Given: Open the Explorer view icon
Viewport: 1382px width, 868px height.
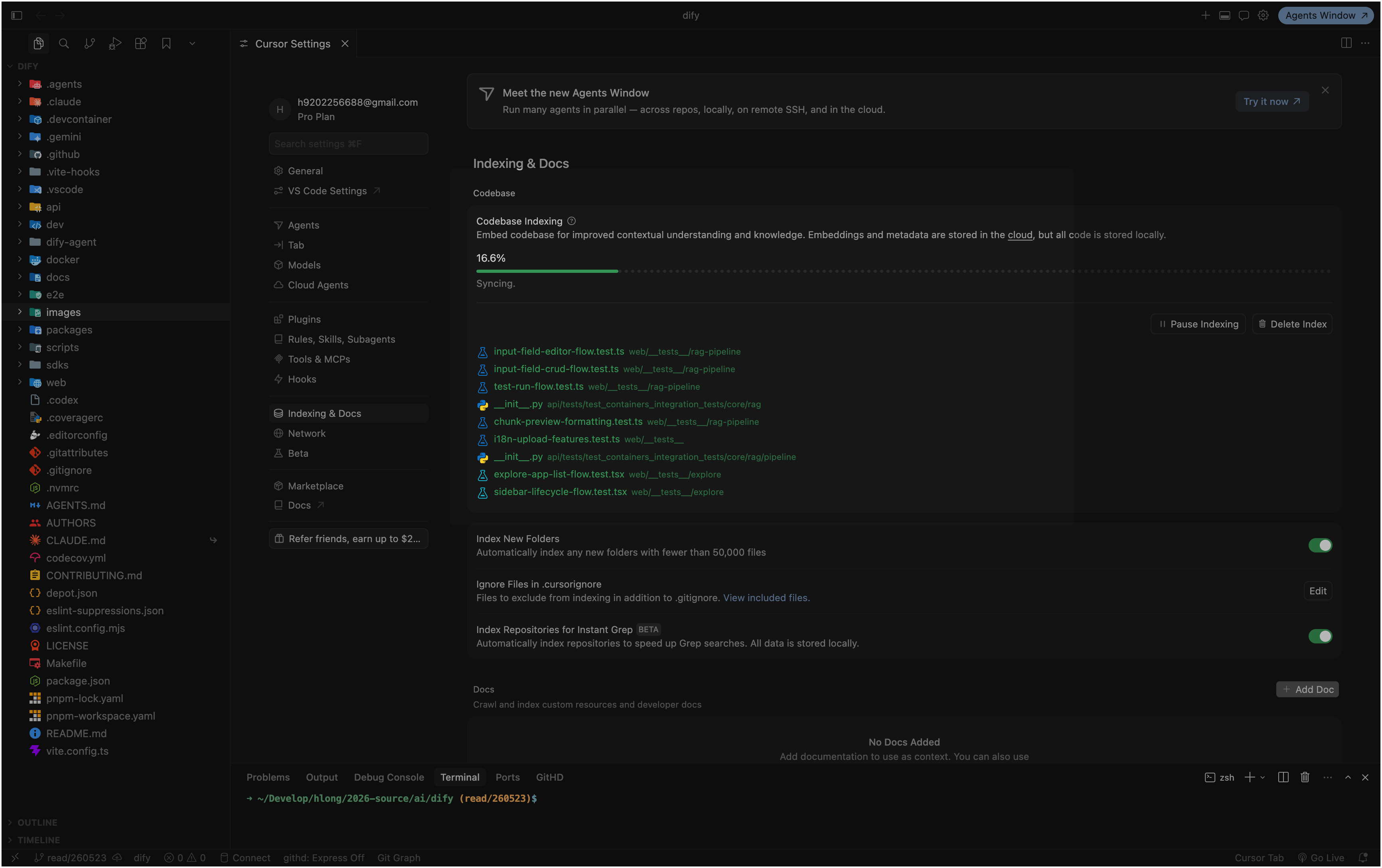Looking at the screenshot, I should tap(38, 43).
